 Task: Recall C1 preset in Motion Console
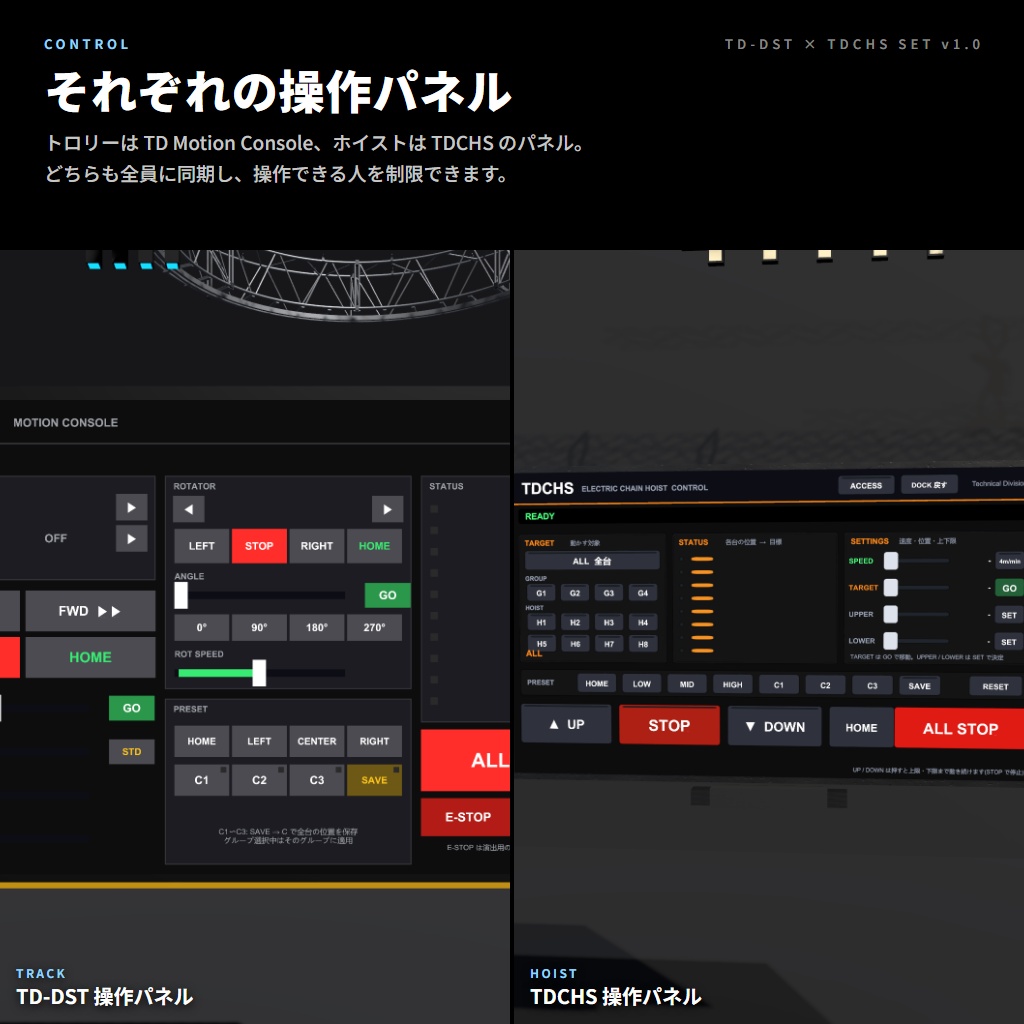[x=202, y=780]
